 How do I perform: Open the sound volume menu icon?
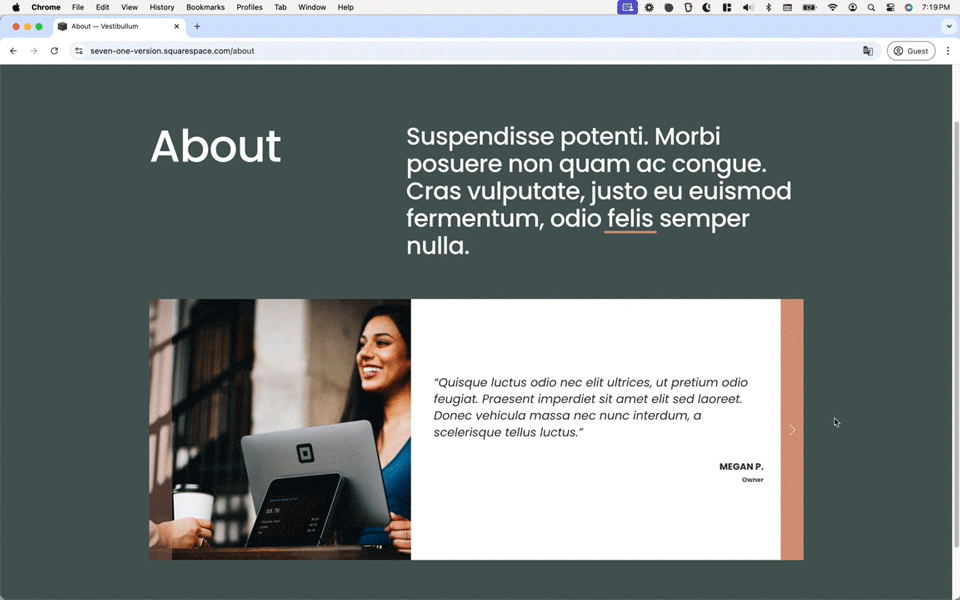[748, 7]
